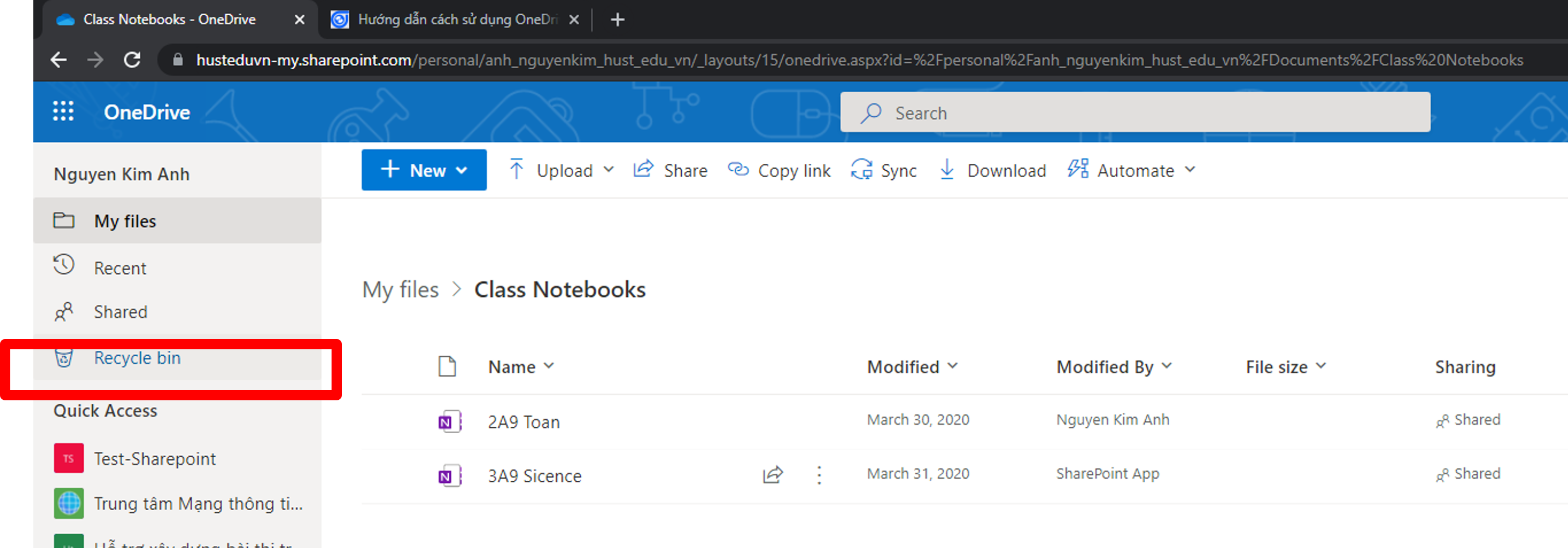Click My files breadcrumb link
Viewport: 1568px width, 548px height.
pos(400,290)
